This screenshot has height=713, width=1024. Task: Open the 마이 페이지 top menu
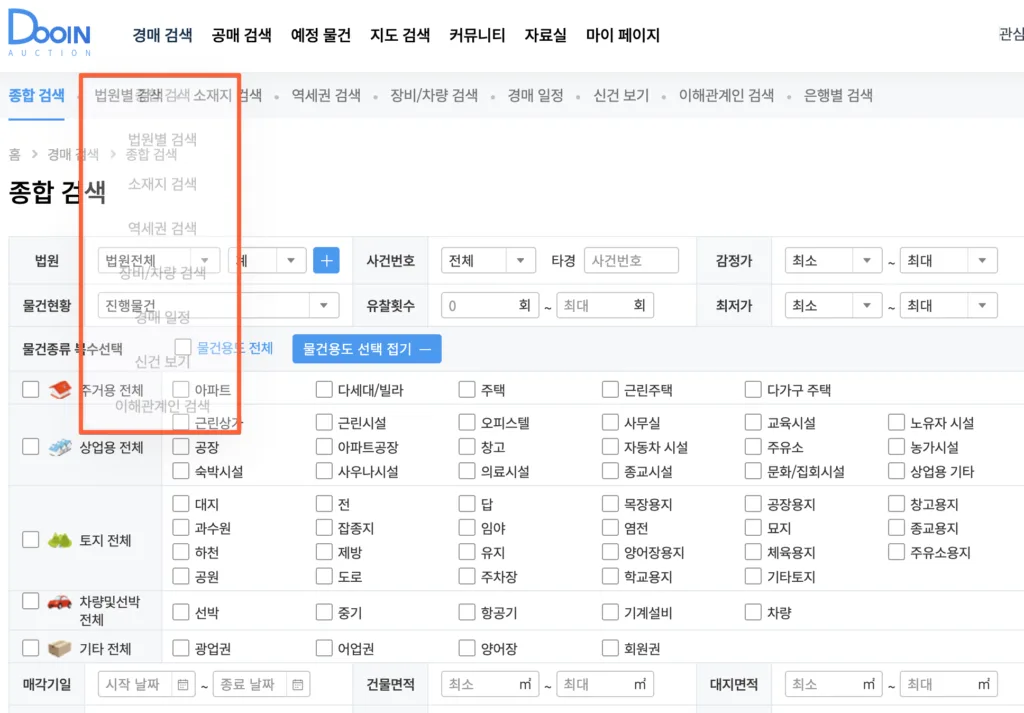tap(622, 35)
